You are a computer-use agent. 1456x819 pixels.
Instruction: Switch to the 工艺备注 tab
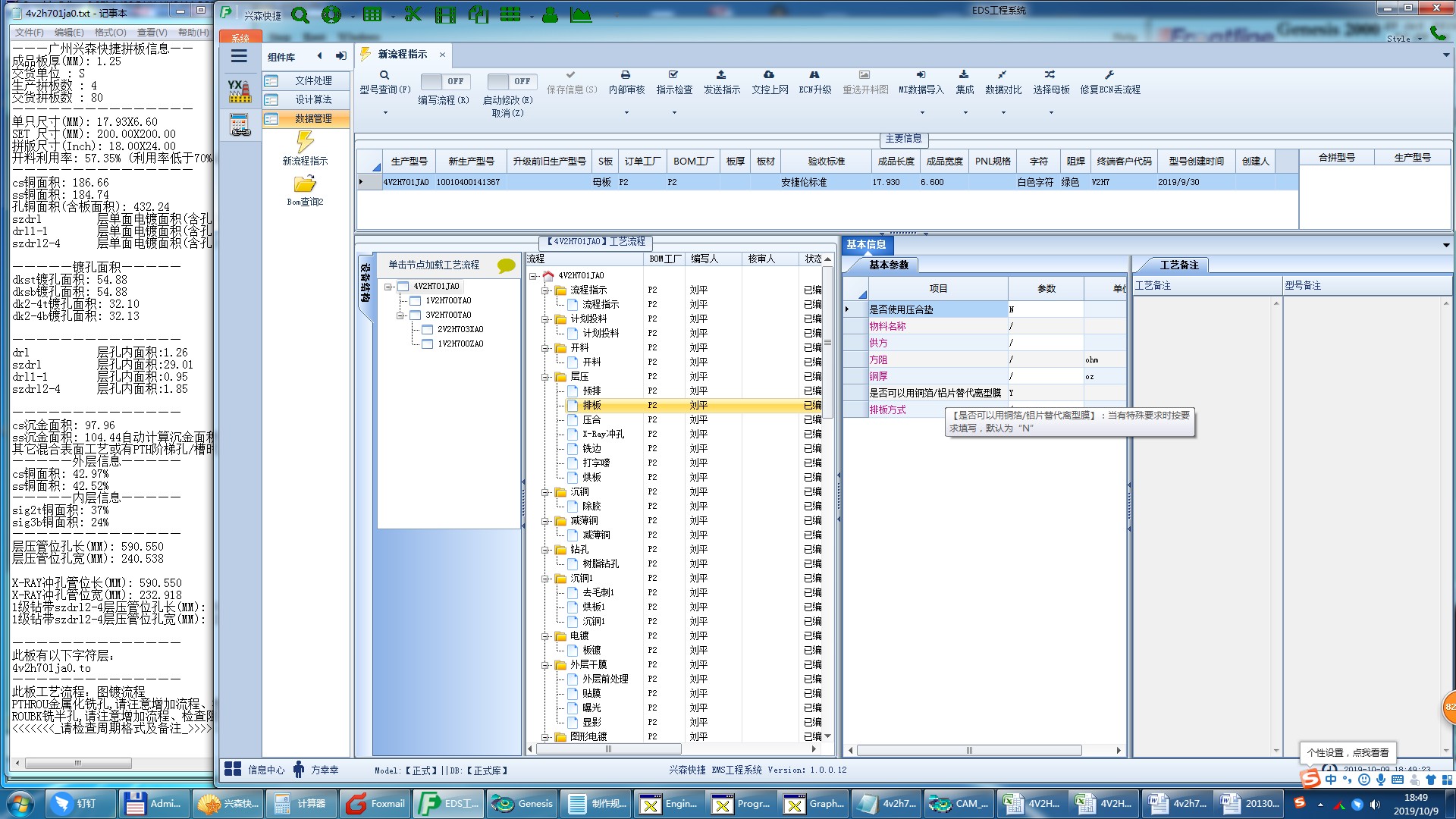(x=1178, y=265)
